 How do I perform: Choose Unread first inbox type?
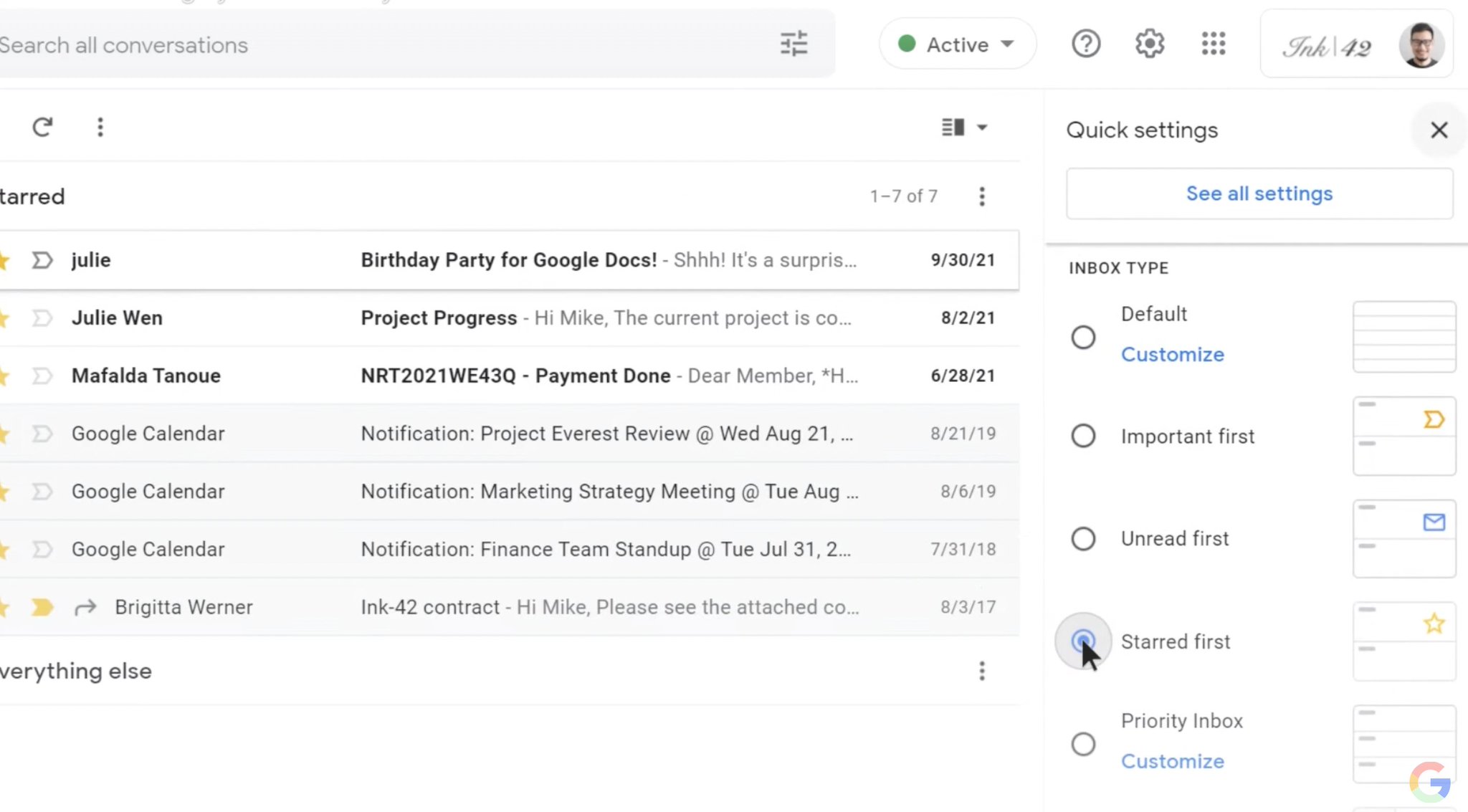(x=1083, y=539)
